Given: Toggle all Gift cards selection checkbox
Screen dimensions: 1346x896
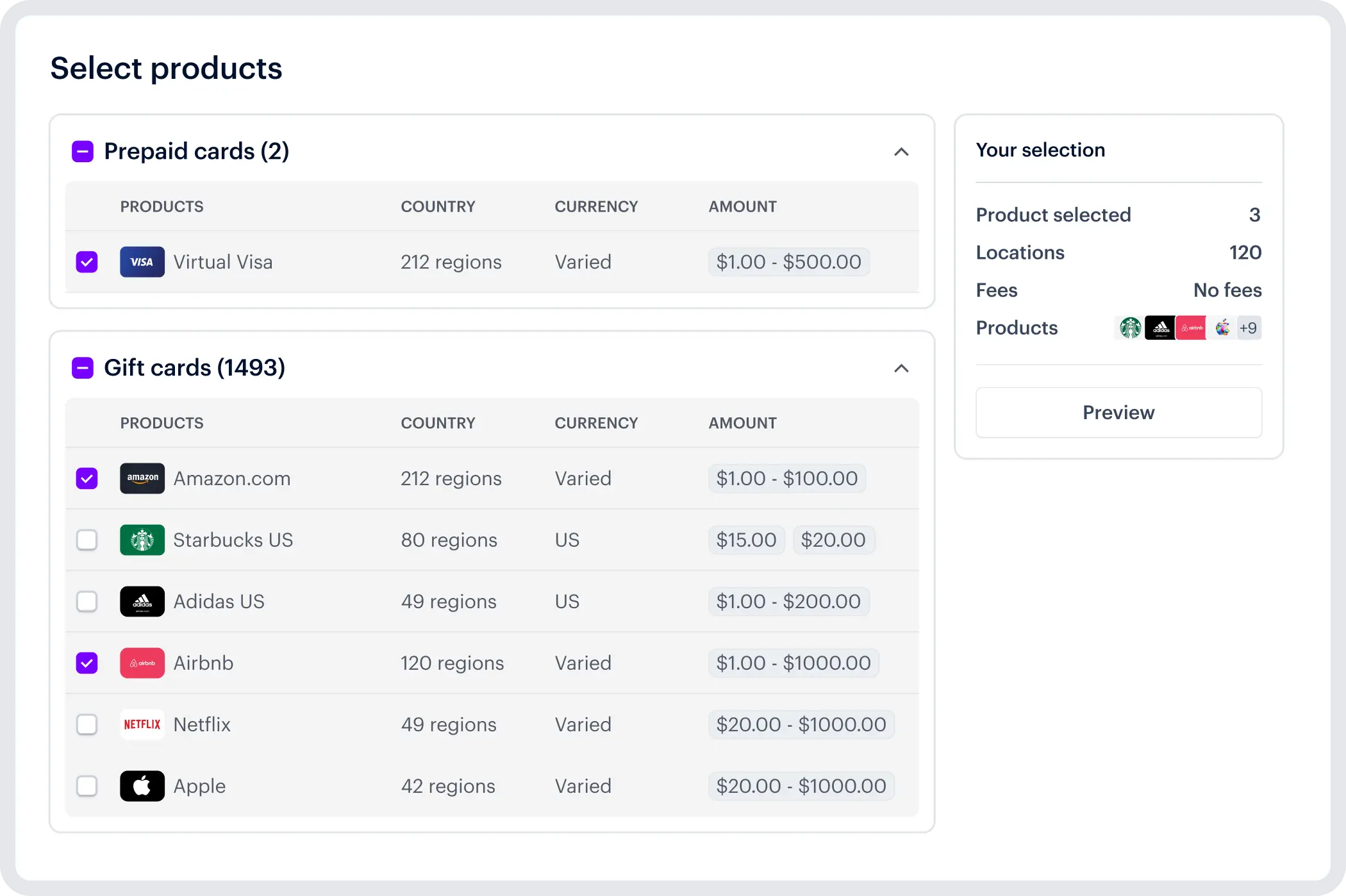Looking at the screenshot, I should pos(83,369).
